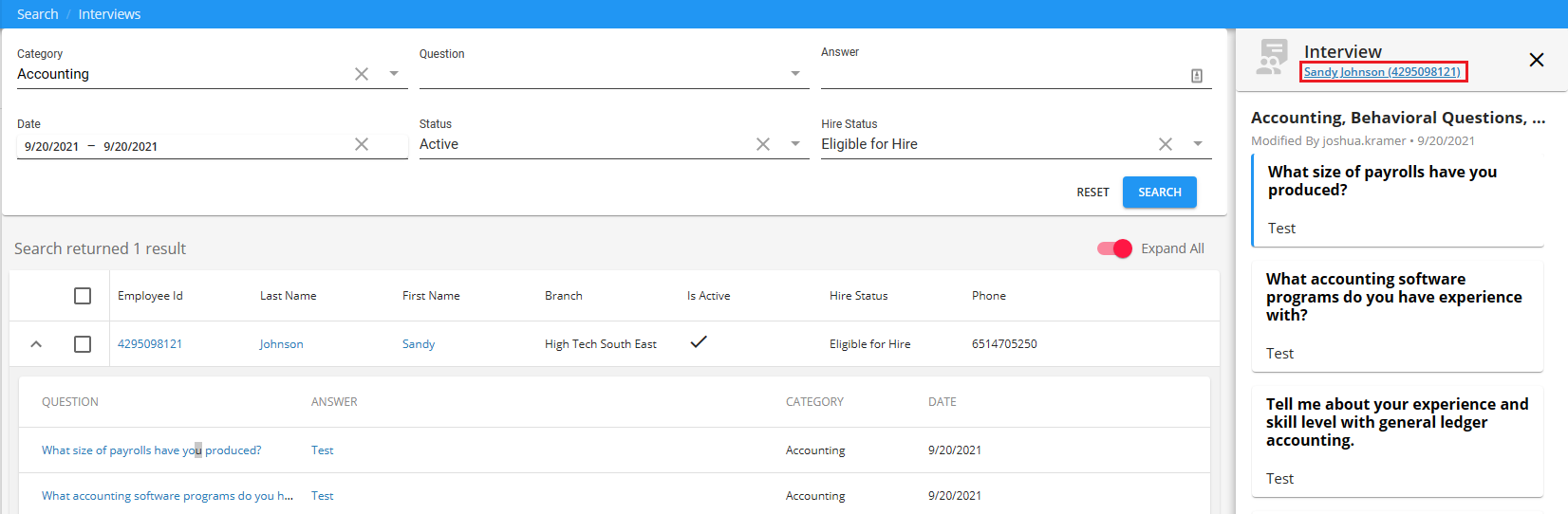Collapse the Johnson row details
This screenshot has width=1568, height=514.
(36, 344)
